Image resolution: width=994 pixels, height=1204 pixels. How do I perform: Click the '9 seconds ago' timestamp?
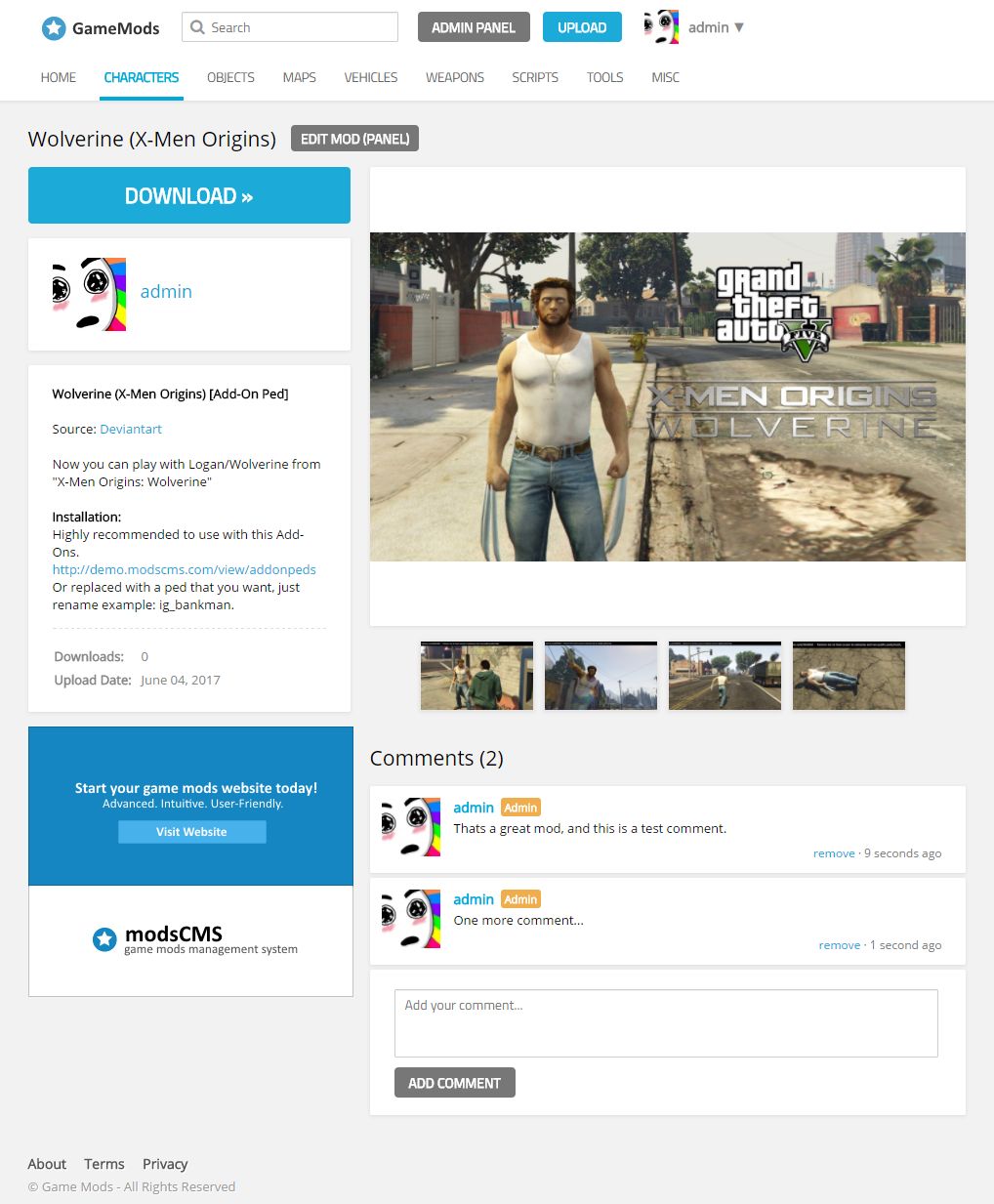coord(903,853)
